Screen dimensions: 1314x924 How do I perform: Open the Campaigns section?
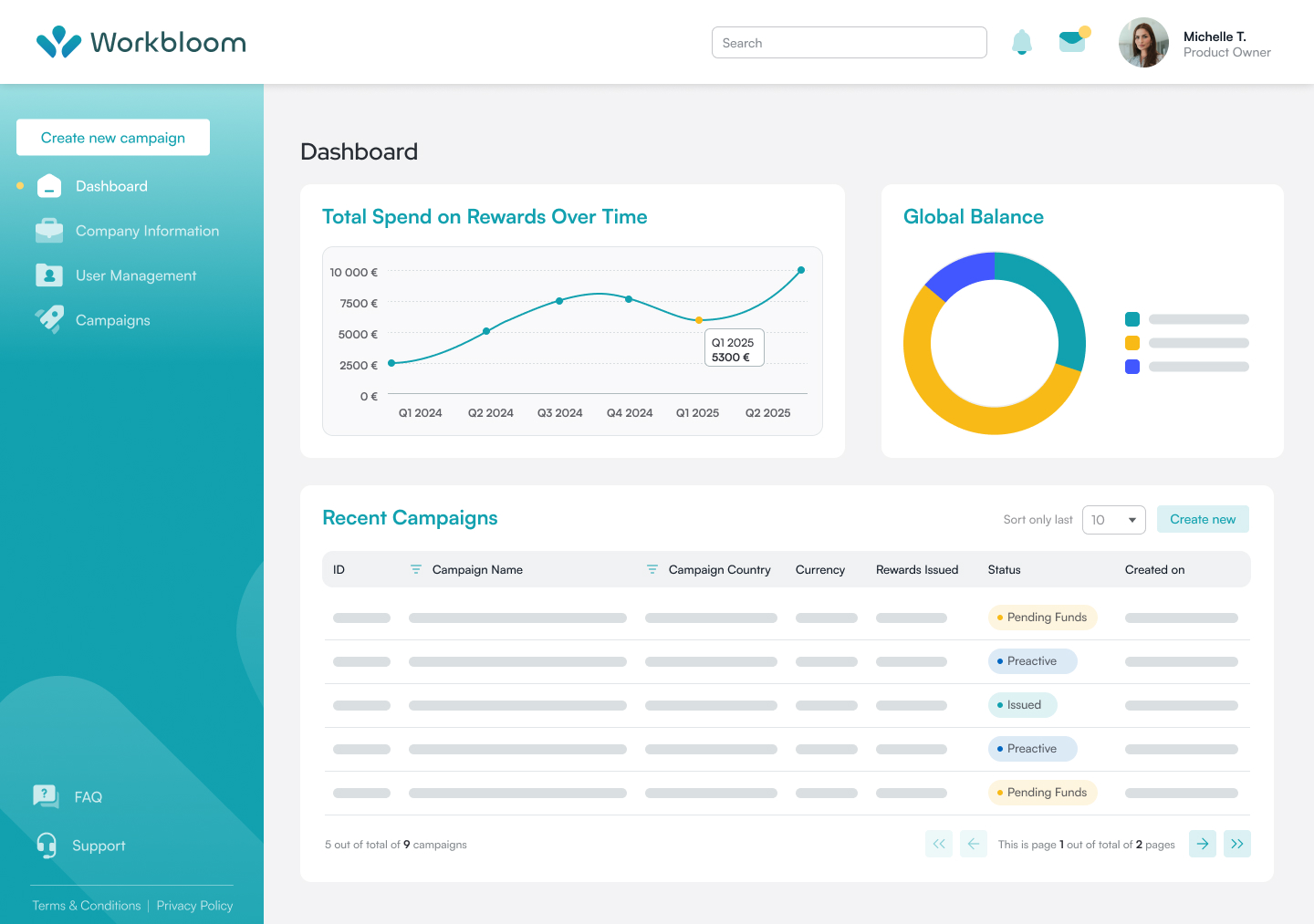tap(113, 320)
